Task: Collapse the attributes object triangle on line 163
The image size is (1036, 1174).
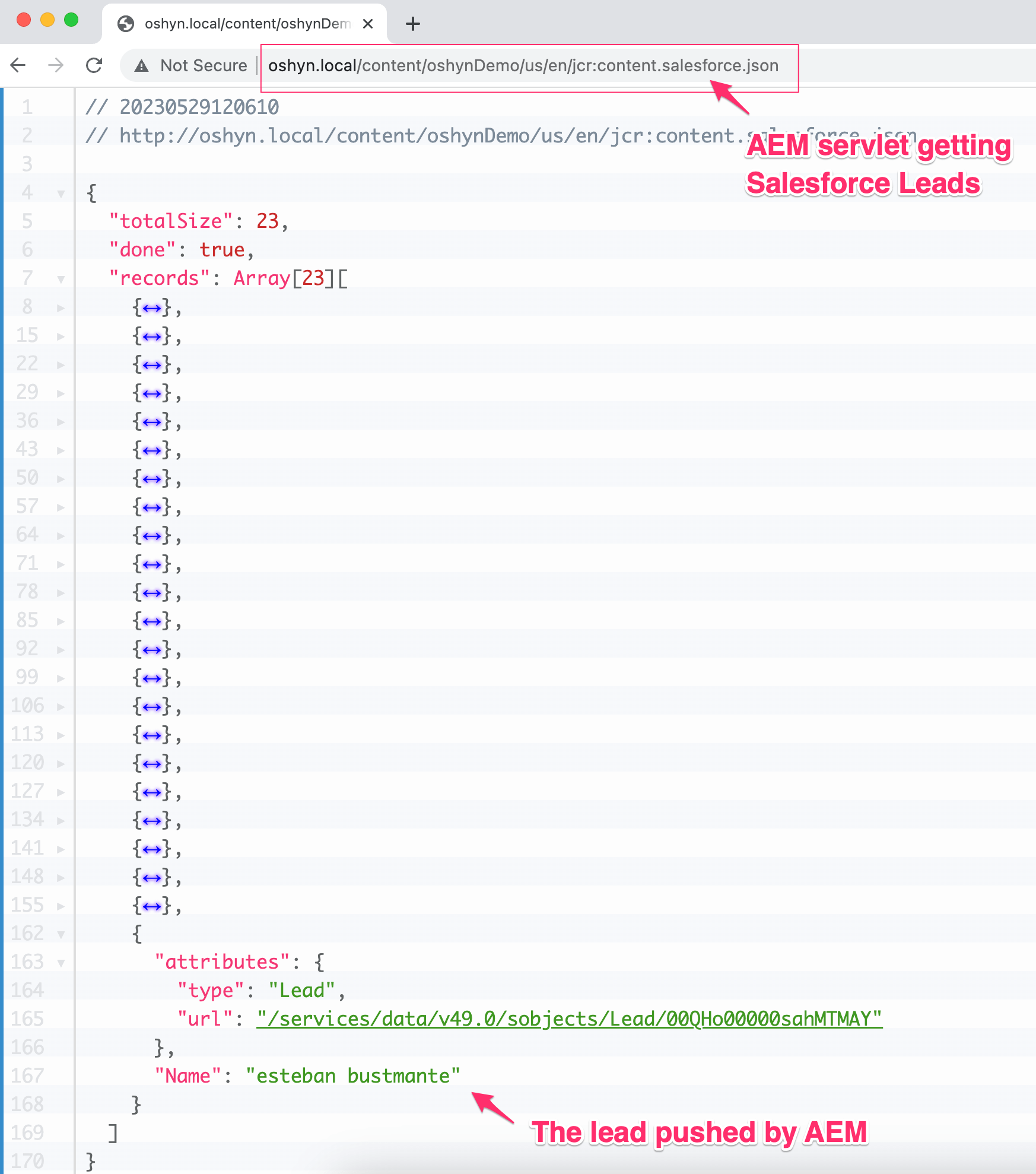Action: 61,962
